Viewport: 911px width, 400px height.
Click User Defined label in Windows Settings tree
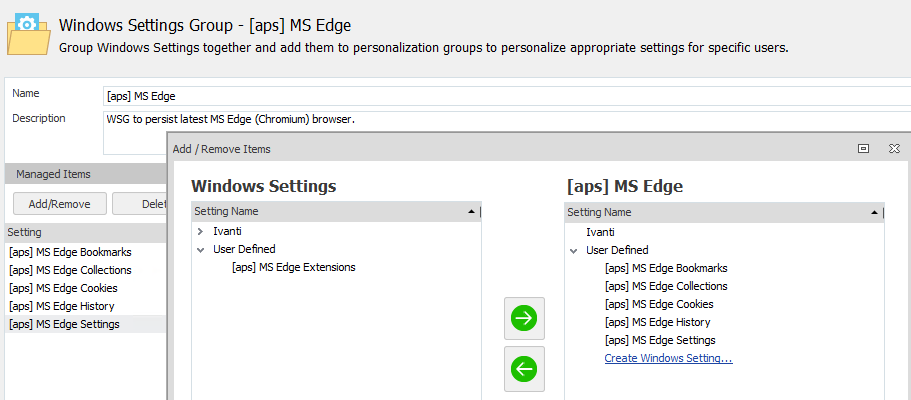click(244, 249)
